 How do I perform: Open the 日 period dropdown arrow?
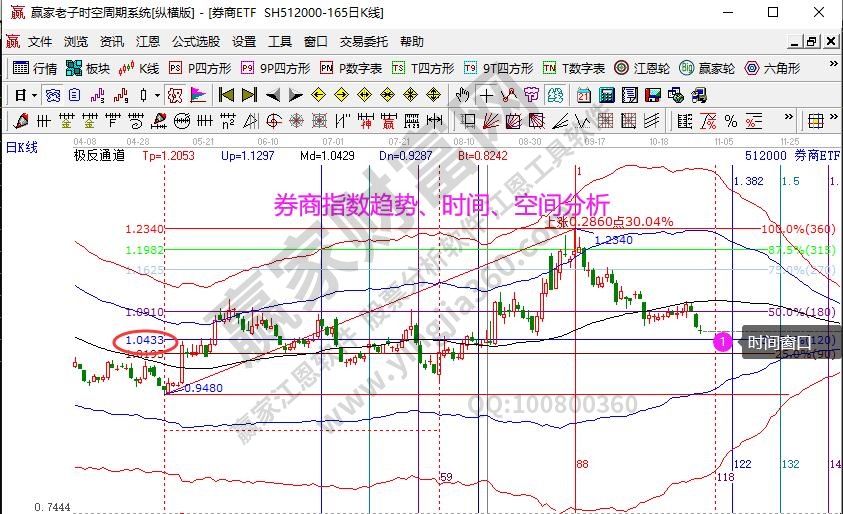click(34, 96)
